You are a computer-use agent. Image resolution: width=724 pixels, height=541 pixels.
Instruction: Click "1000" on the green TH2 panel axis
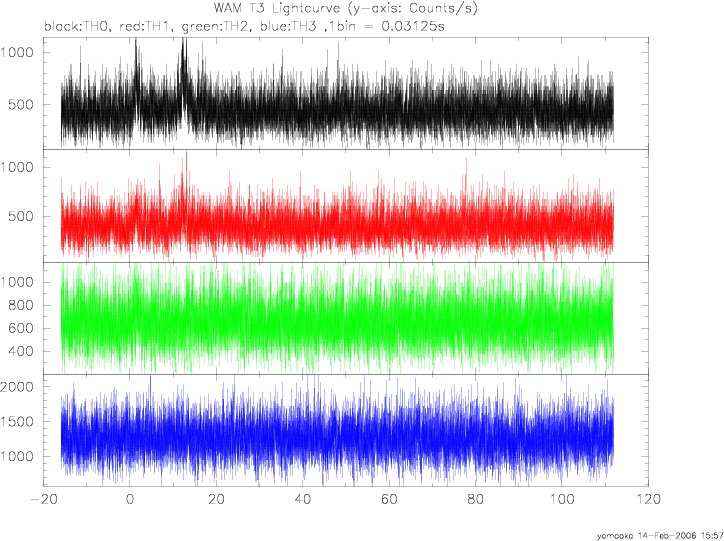17,283
